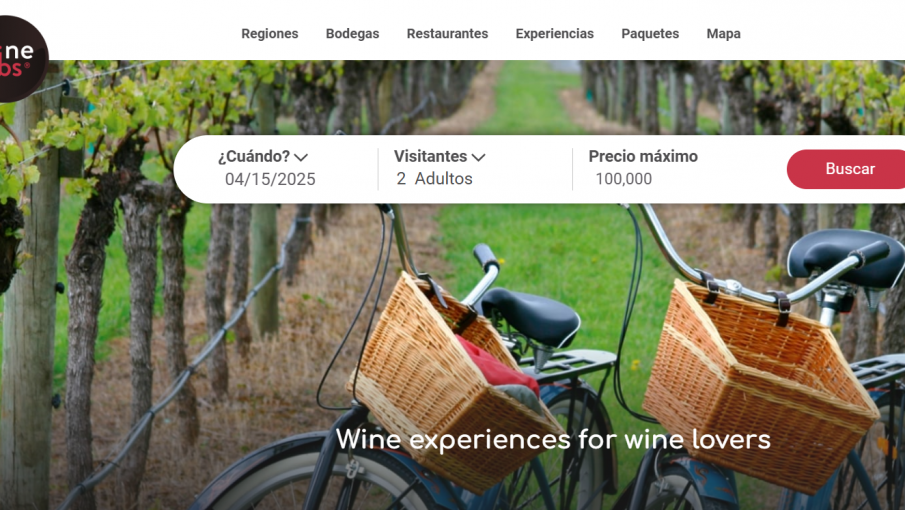Open the Paquetes menu item
This screenshot has width=905, height=510.
point(650,33)
